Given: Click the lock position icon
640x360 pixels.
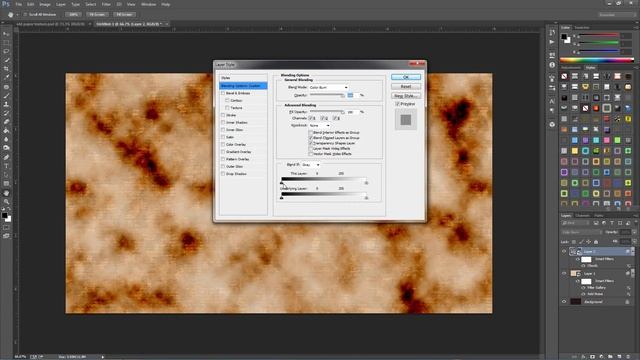Looking at the screenshot, I should 588,242.
